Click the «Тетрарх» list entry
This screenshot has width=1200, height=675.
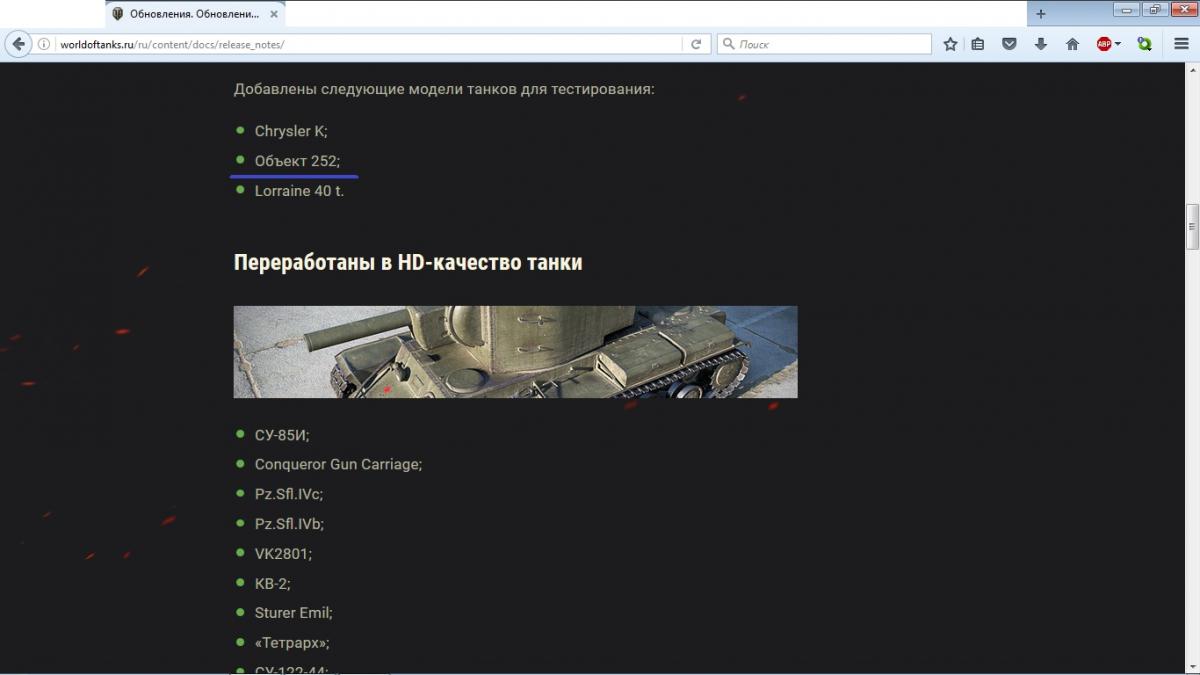pos(292,642)
